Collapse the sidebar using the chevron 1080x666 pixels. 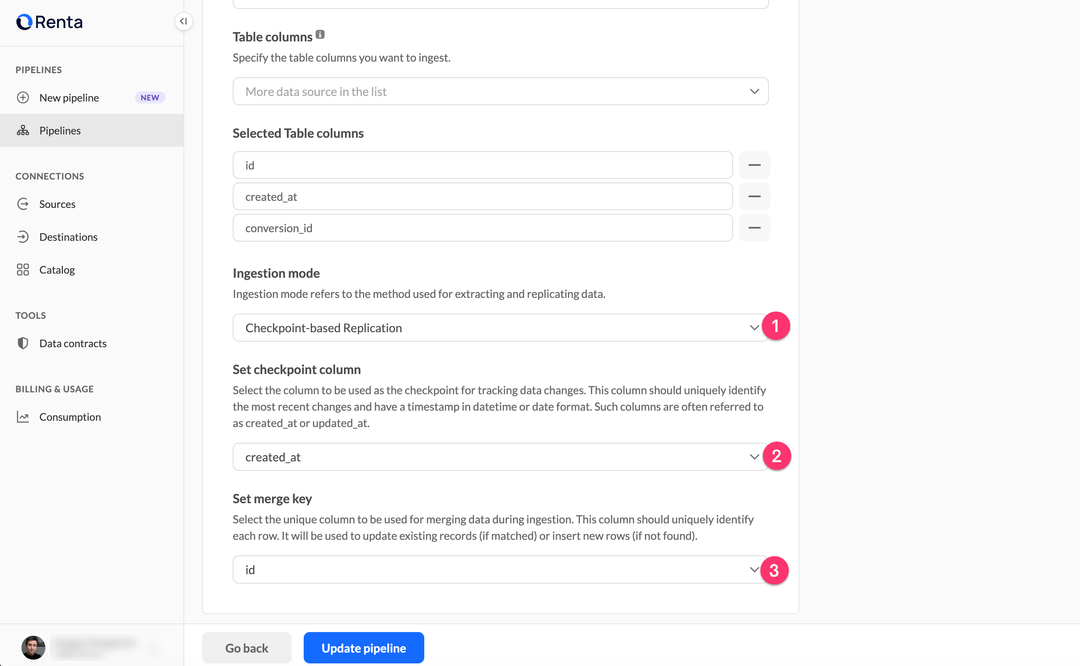[183, 20]
